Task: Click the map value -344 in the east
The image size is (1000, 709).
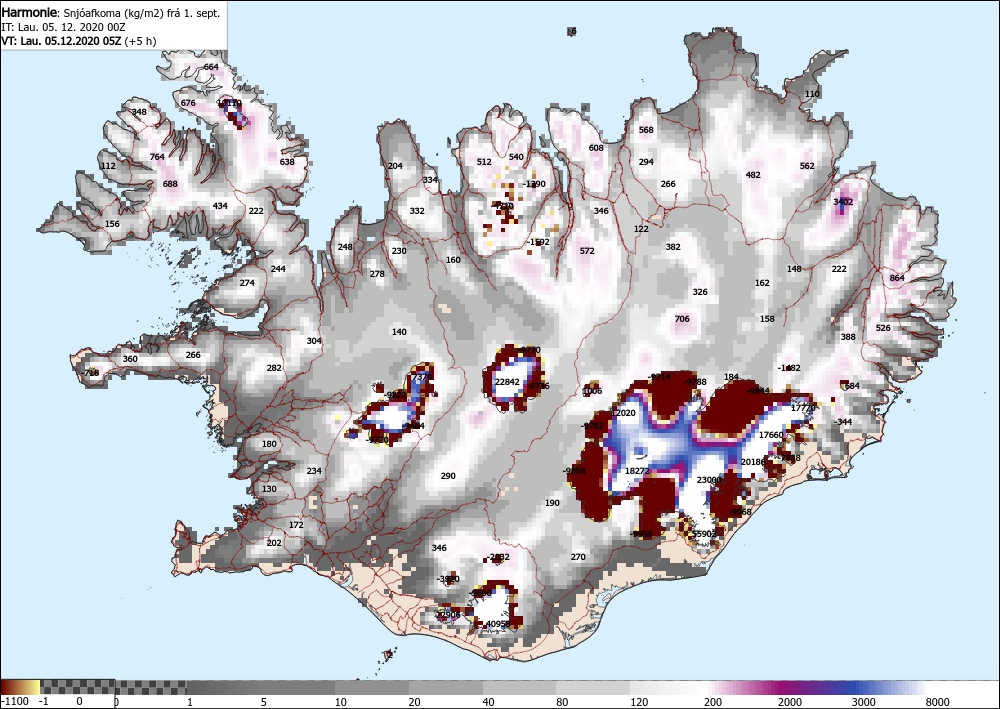Action: [x=843, y=422]
